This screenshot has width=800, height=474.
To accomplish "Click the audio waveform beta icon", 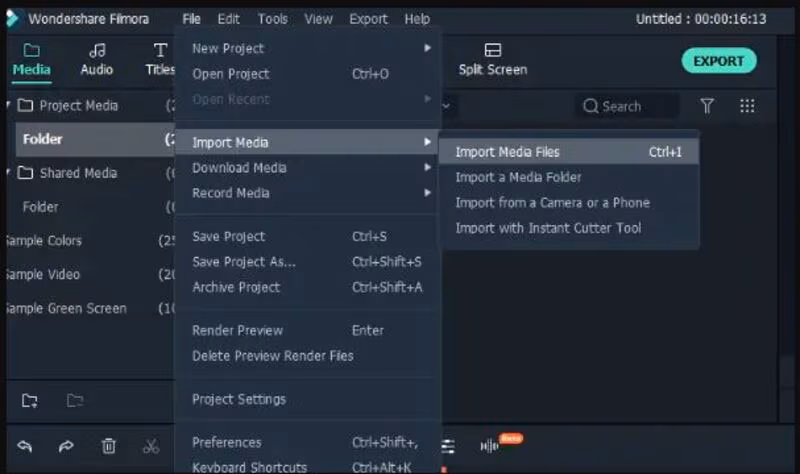I will tap(490, 446).
